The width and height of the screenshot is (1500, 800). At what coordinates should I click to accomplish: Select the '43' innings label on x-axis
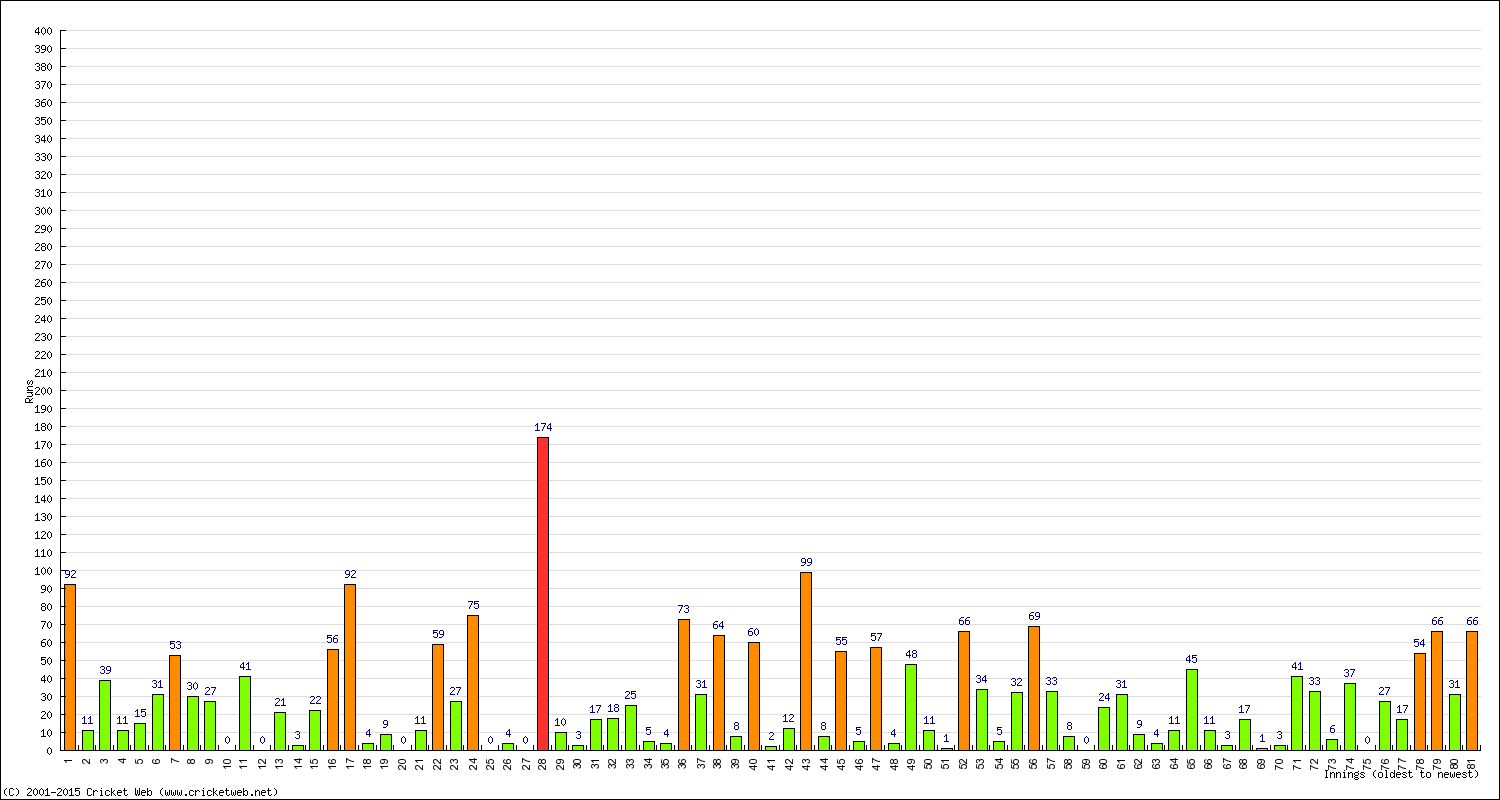click(x=806, y=764)
